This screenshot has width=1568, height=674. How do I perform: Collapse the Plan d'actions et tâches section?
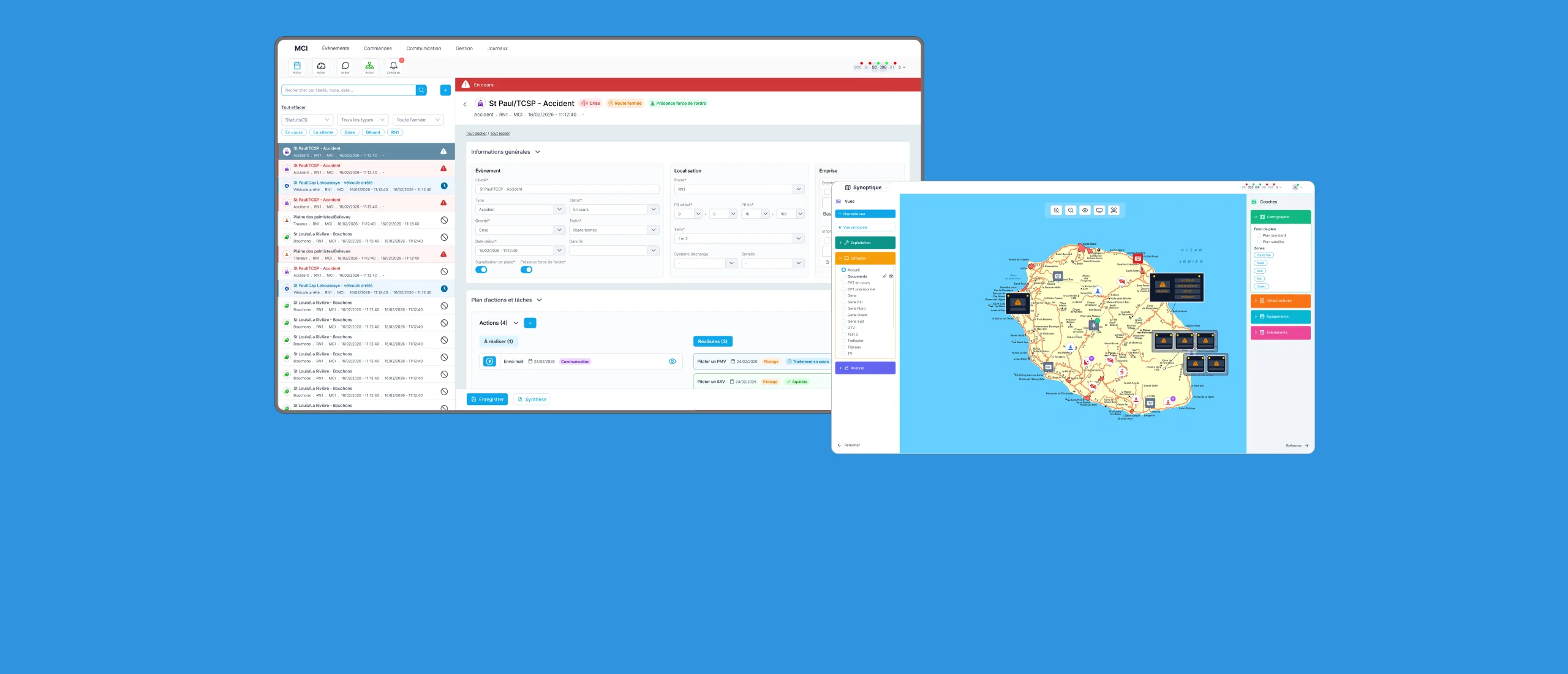tap(540, 300)
